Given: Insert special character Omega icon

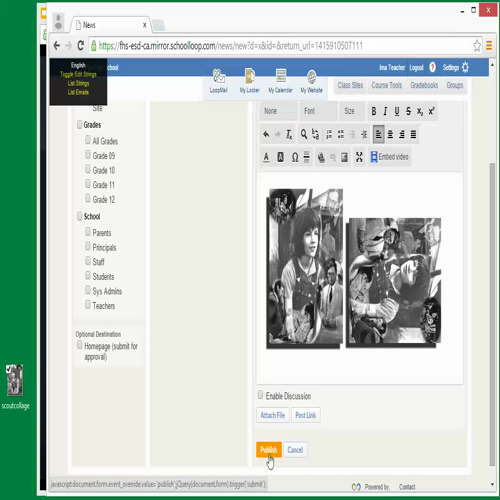Looking at the screenshot, I should (x=295, y=157).
